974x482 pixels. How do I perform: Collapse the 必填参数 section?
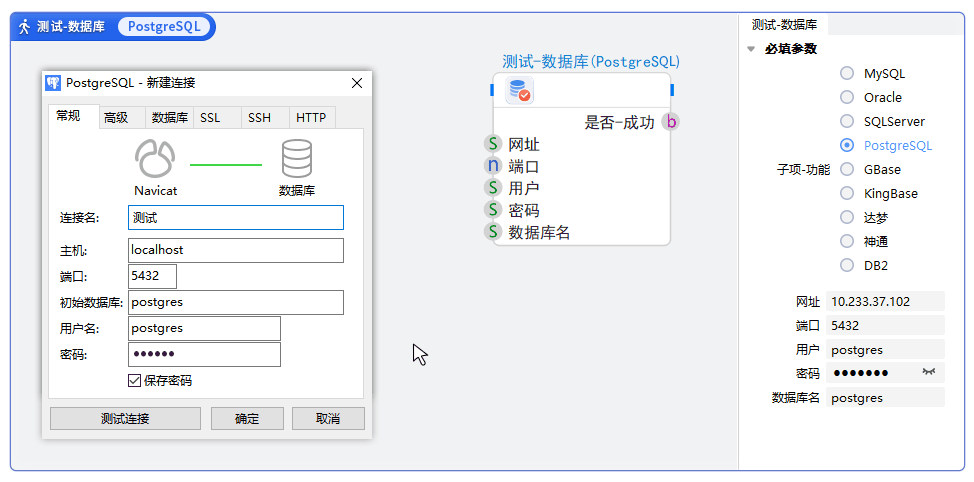pos(752,49)
